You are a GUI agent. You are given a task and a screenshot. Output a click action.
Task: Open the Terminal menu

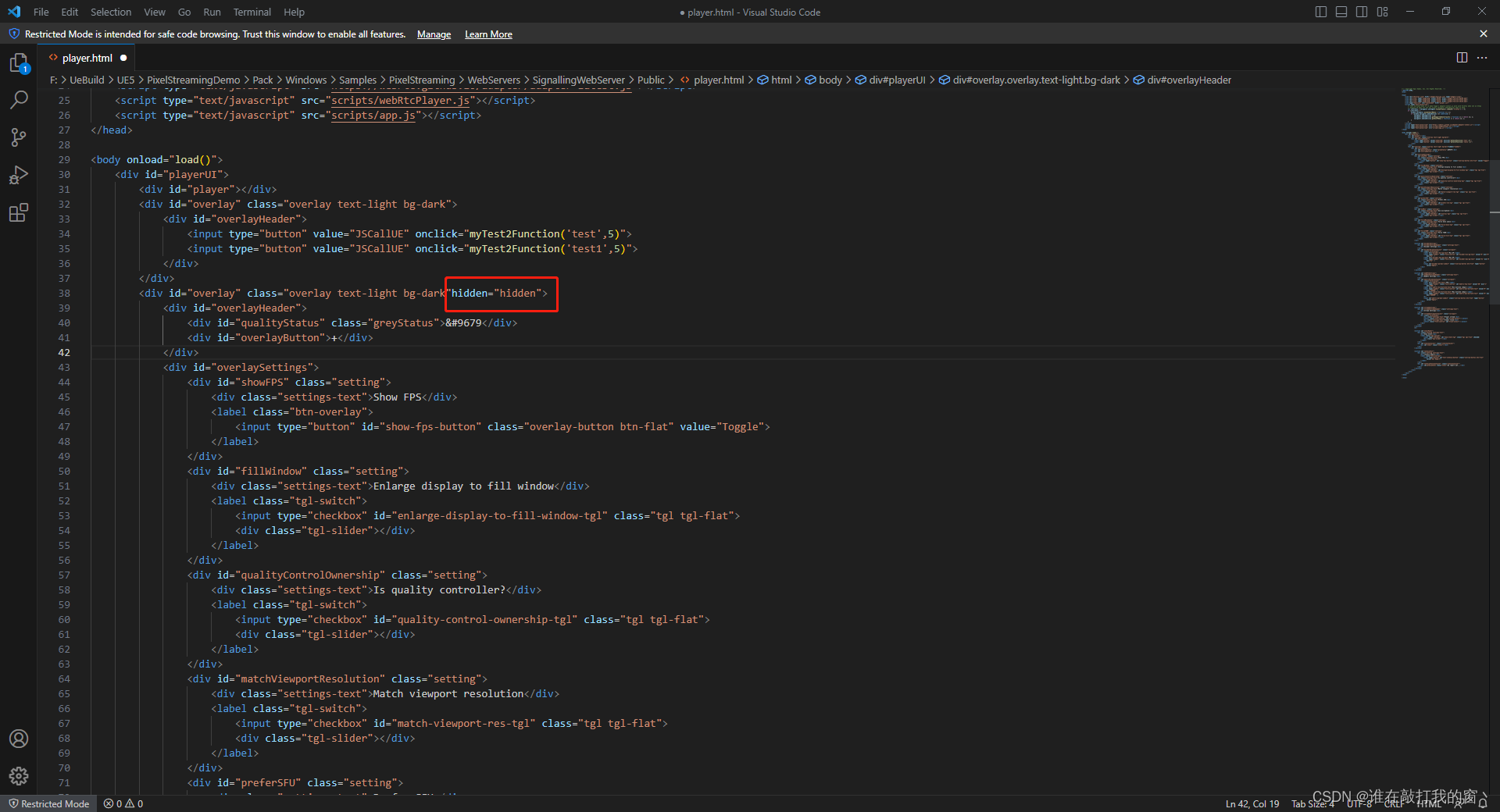pyautogui.click(x=252, y=12)
